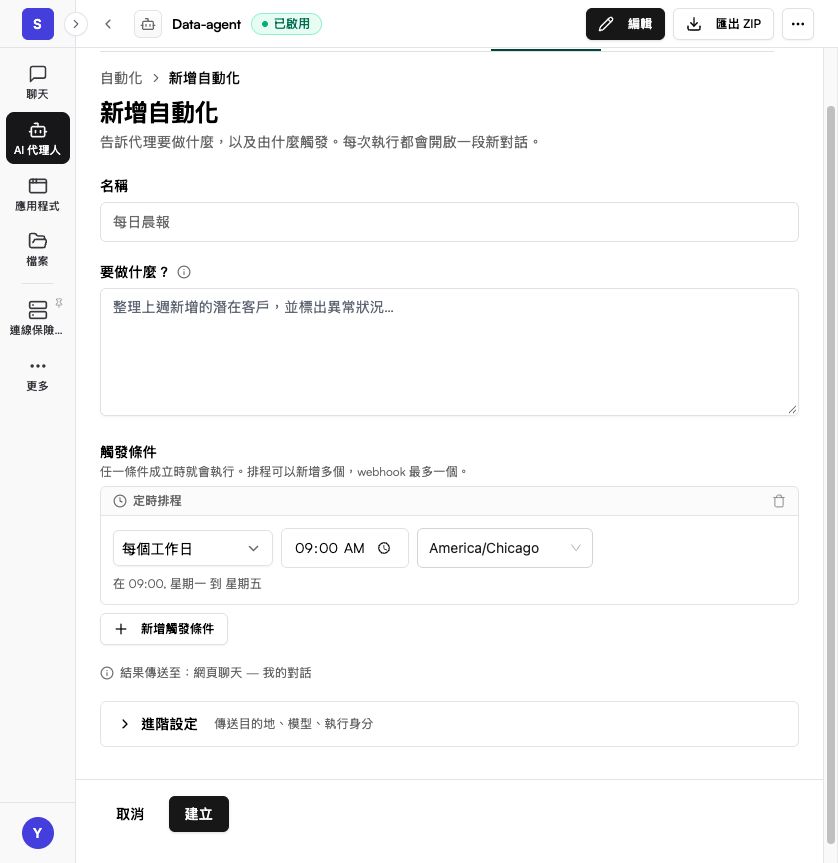Focus the 要做什麼 textarea
The width and height of the screenshot is (838, 863).
449,352
